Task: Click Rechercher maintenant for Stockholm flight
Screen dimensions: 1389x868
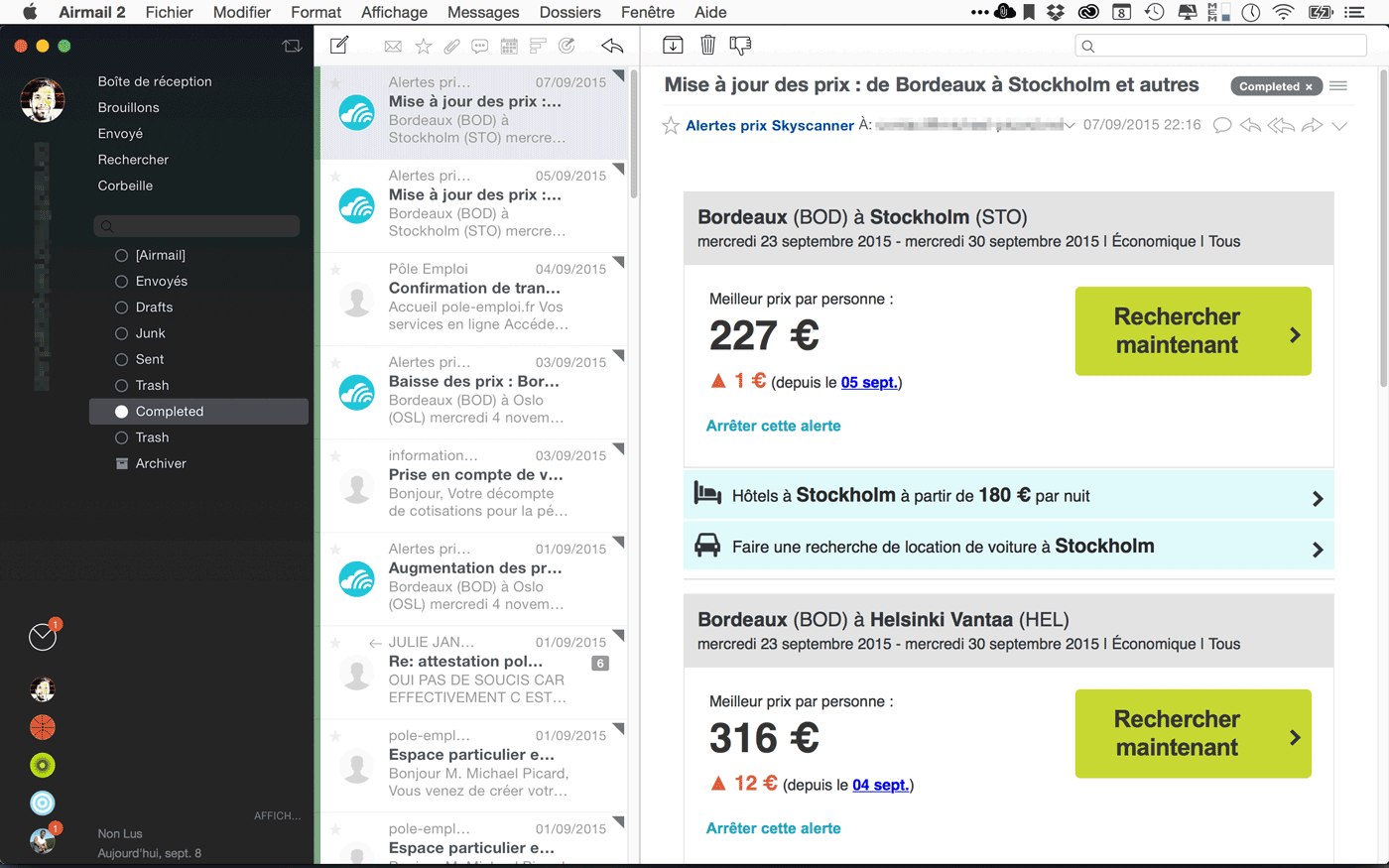Action: click(x=1193, y=331)
